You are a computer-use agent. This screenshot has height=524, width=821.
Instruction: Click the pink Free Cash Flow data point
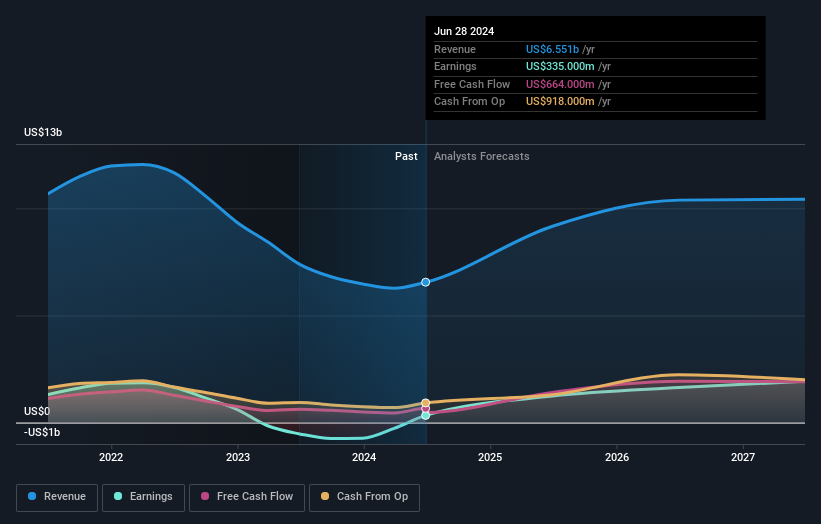click(426, 409)
